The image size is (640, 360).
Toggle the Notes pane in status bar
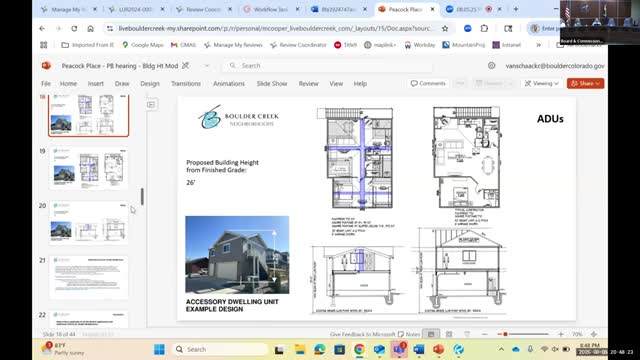pyautogui.click(x=409, y=334)
